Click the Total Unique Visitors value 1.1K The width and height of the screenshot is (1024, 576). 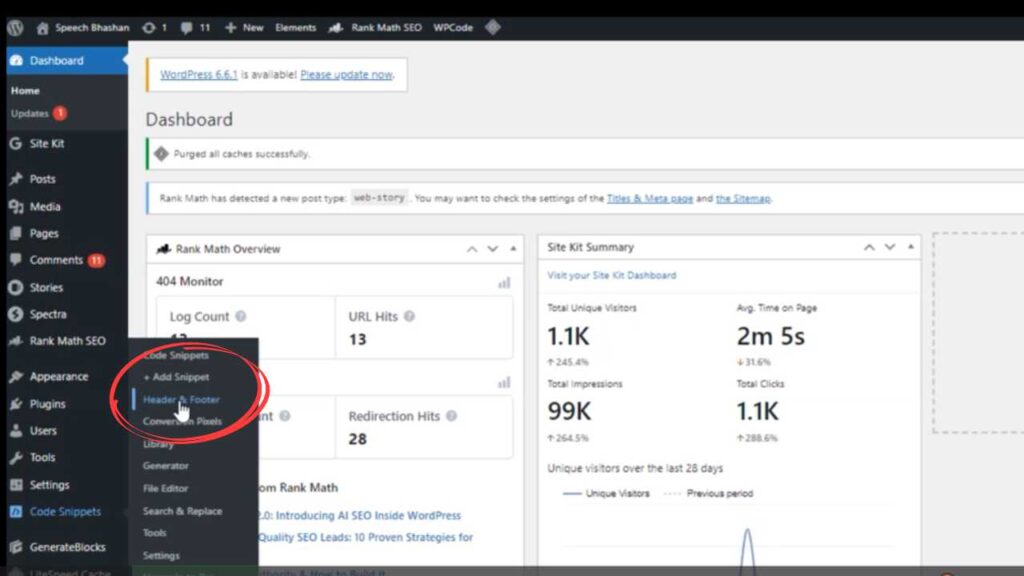coord(568,336)
